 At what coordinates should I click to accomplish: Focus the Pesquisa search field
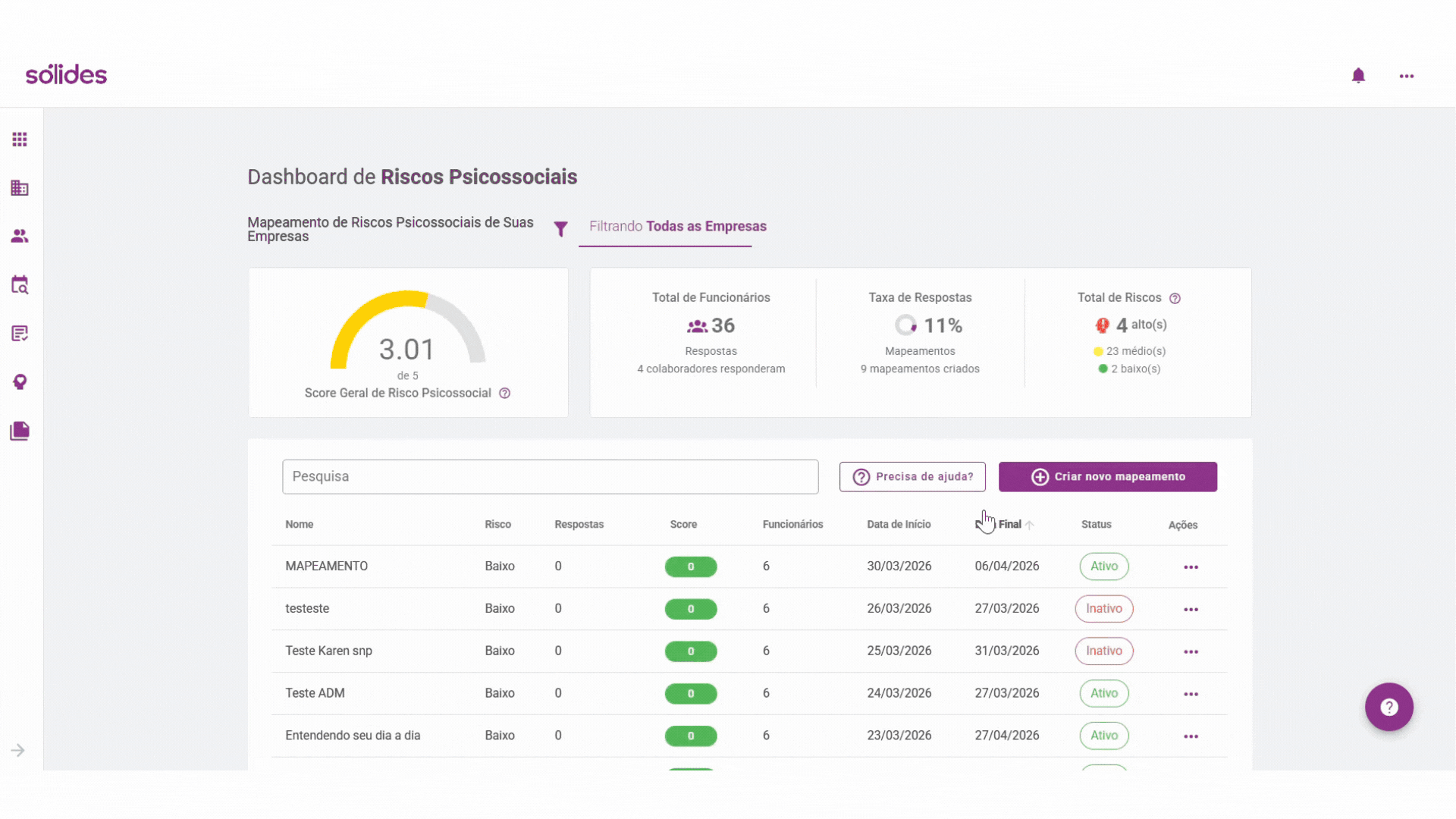pos(551,477)
